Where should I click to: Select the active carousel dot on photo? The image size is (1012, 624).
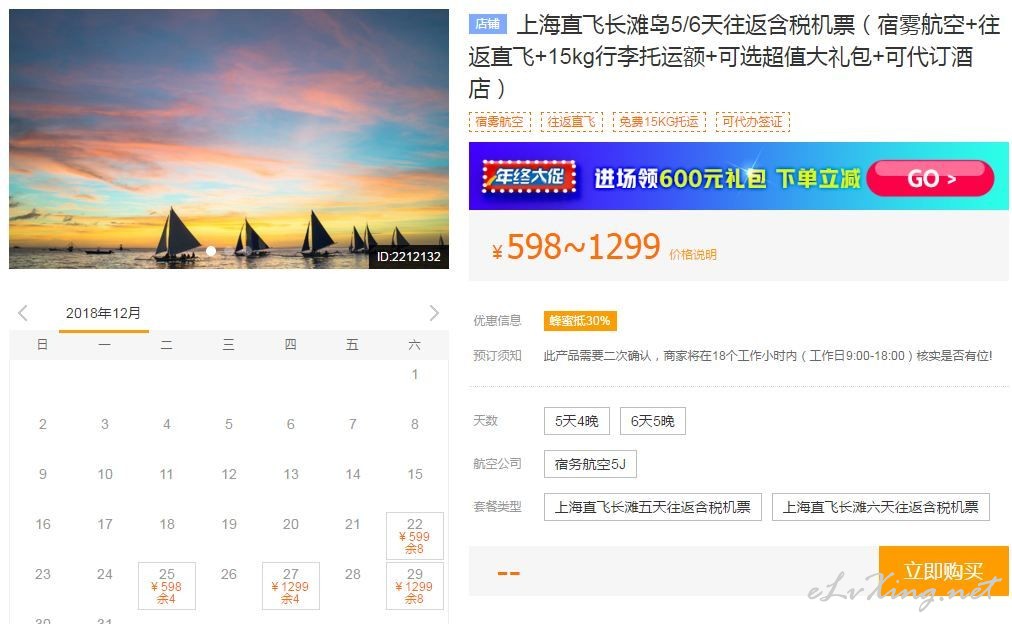(211, 251)
